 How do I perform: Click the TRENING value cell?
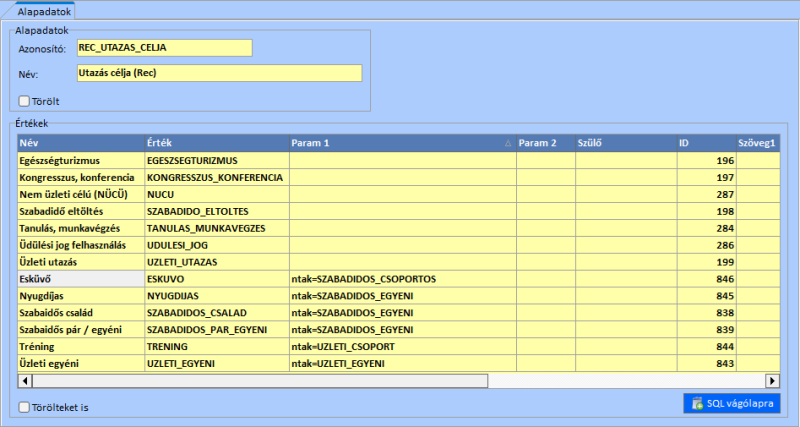pos(215,346)
